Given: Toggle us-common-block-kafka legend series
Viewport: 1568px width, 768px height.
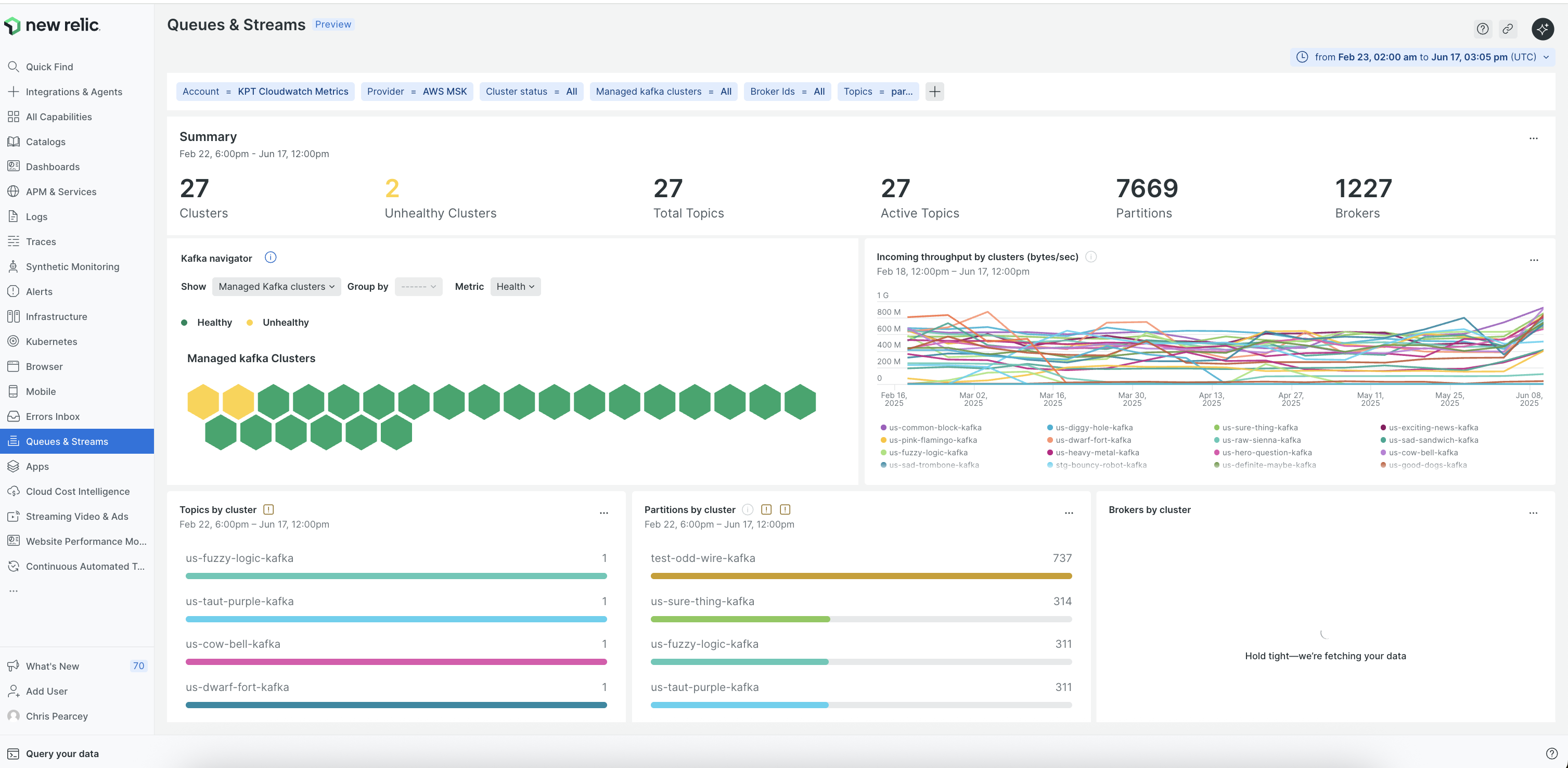Looking at the screenshot, I should (934, 428).
